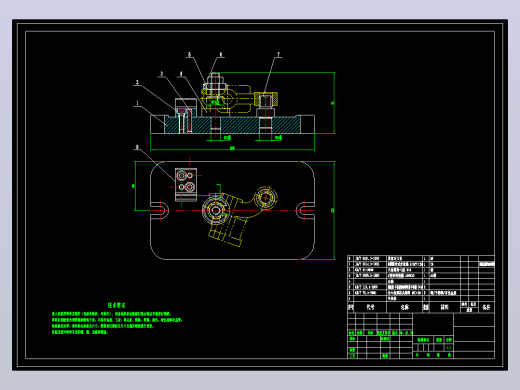Select part balloon number 6

pyautogui.click(x=220, y=54)
